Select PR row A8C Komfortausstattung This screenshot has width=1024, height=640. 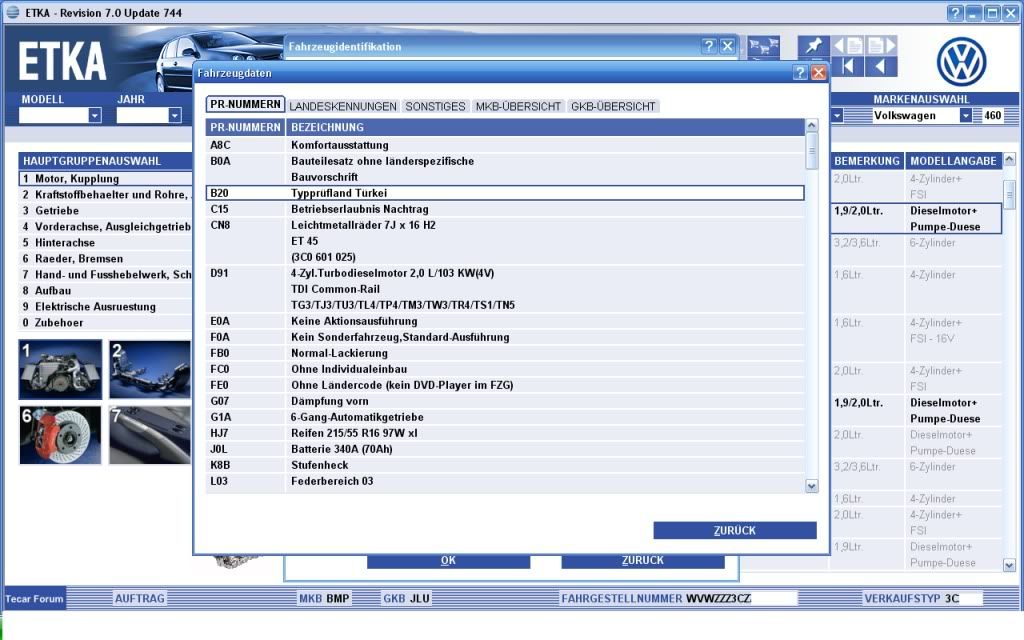pyautogui.click(x=505, y=145)
